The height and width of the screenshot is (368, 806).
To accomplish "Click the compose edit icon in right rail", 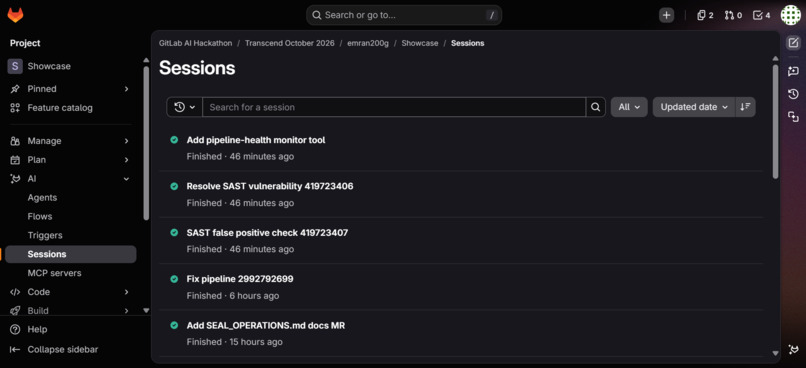I will click(x=793, y=43).
